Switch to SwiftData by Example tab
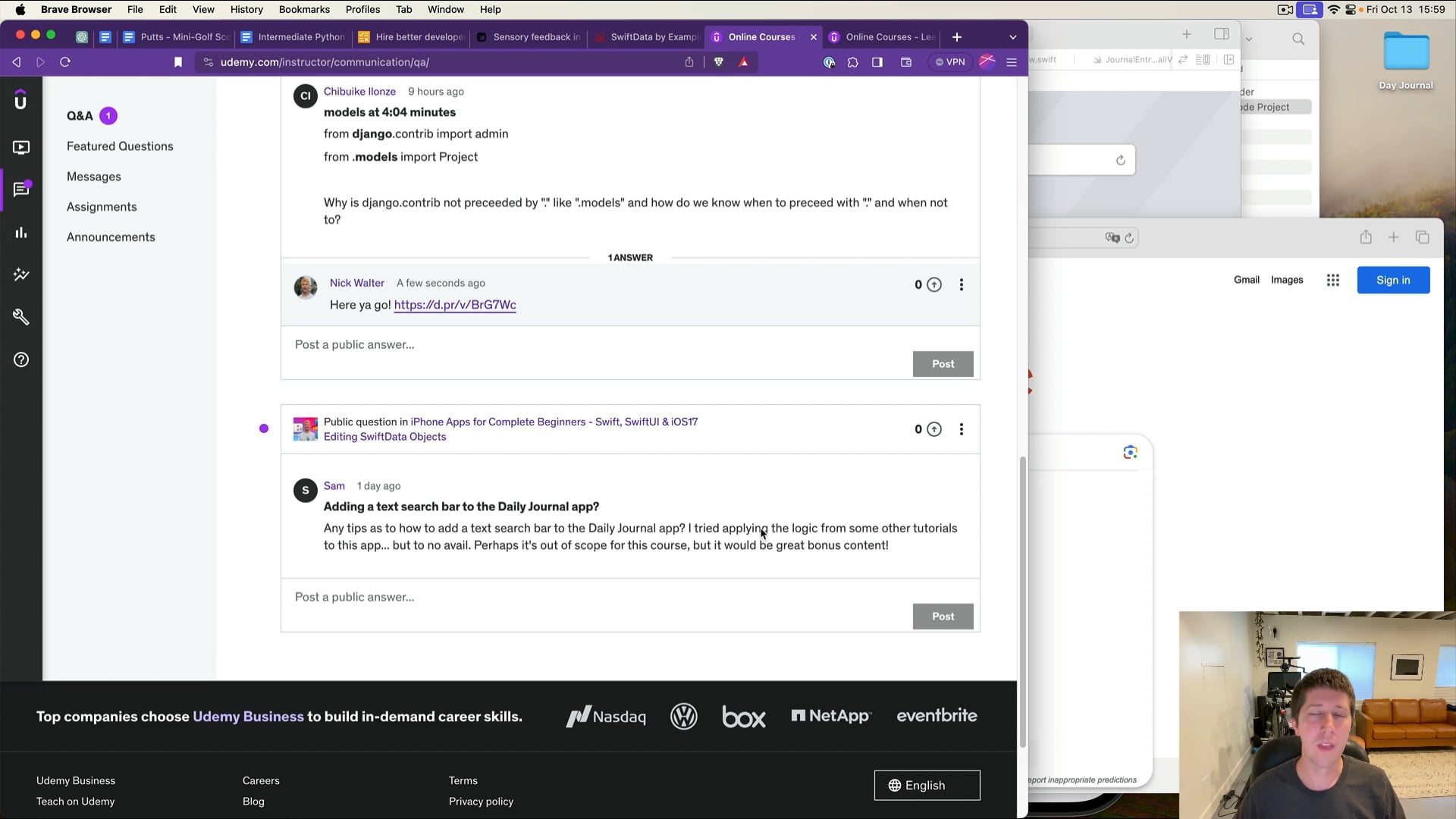 [646, 37]
